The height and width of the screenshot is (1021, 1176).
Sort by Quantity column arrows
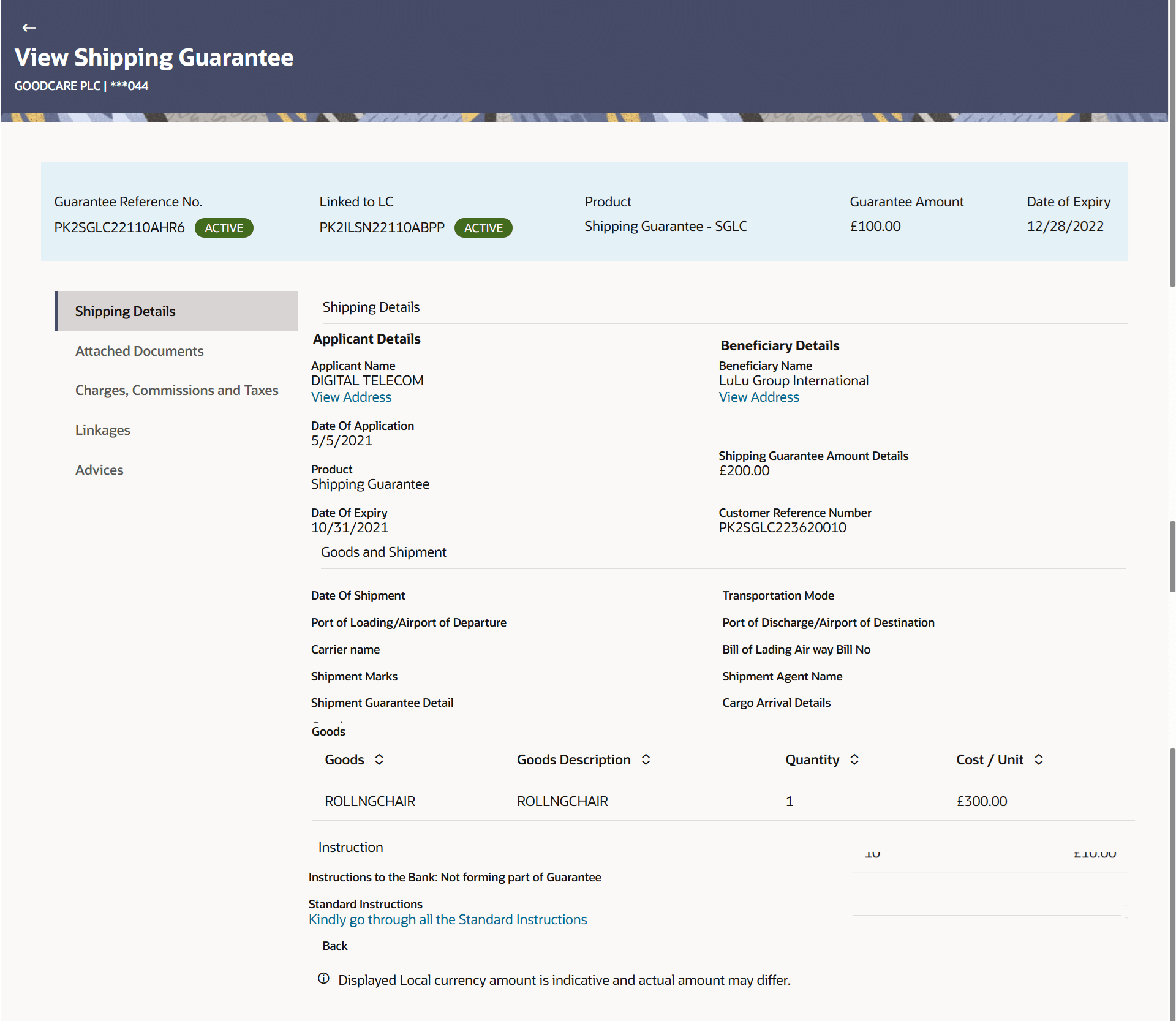pyautogui.click(x=854, y=759)
